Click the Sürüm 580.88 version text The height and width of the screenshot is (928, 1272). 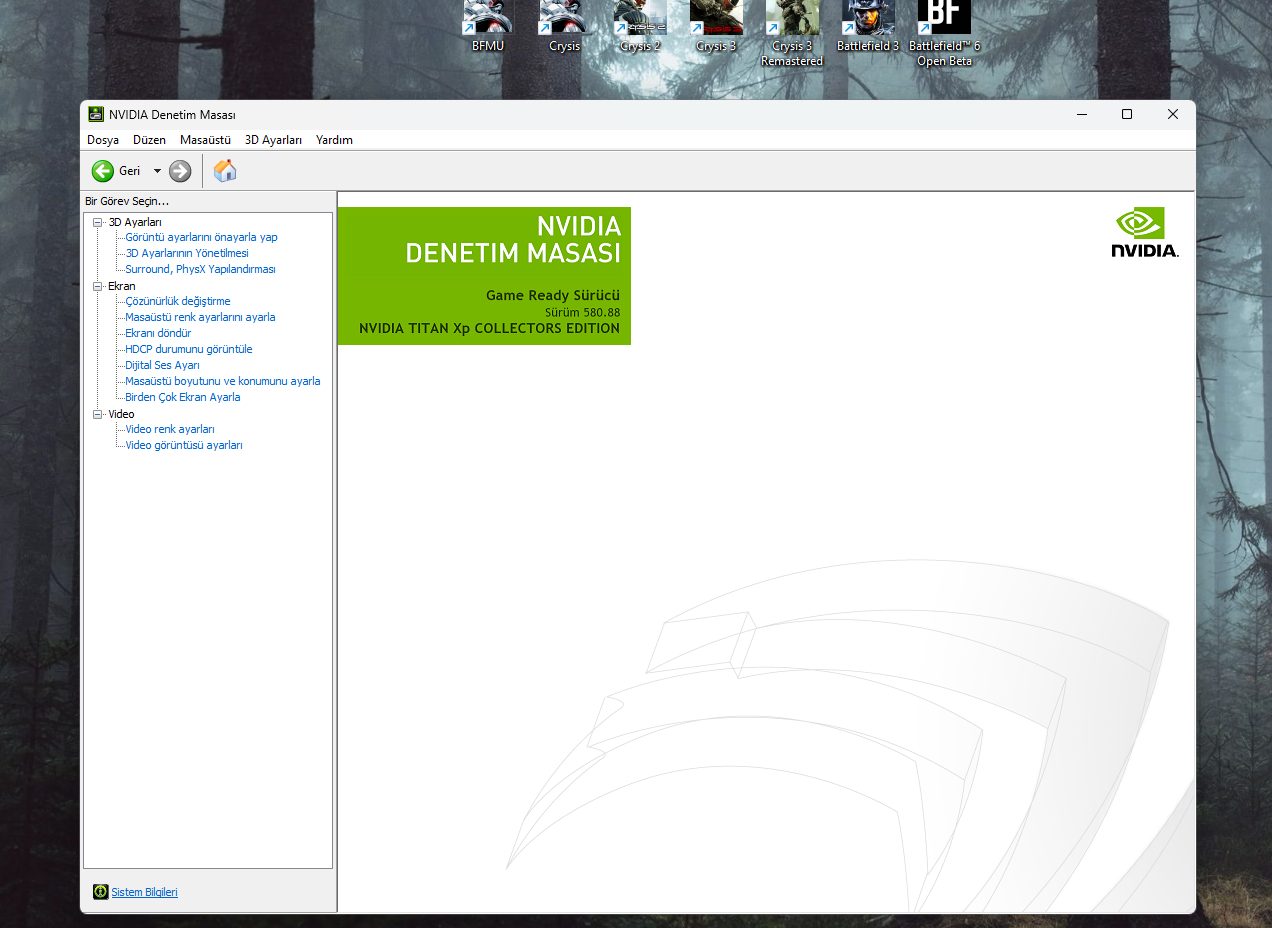[x=583, y=312]
